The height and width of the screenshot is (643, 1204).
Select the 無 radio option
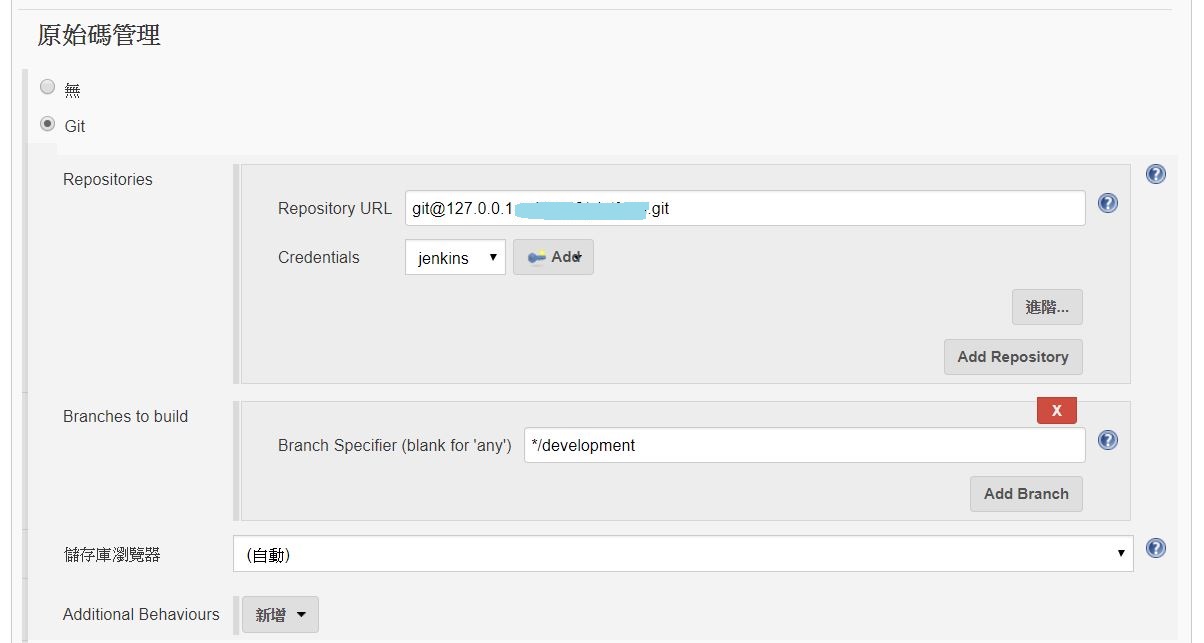click(47, 87)
